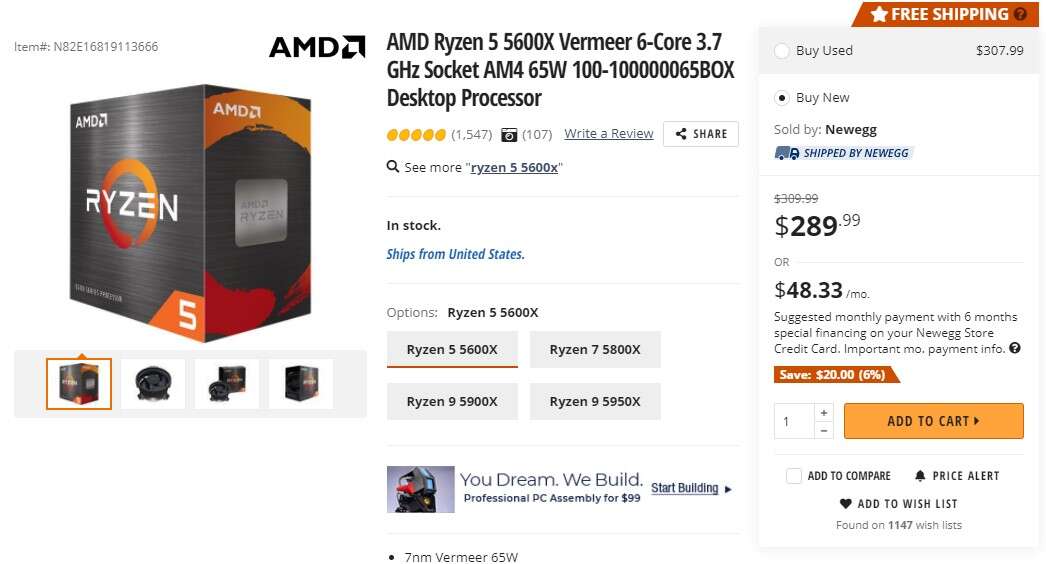The image size is (1046, 564).
Task: Click the AMD brand logo
Action: [317, 47]
